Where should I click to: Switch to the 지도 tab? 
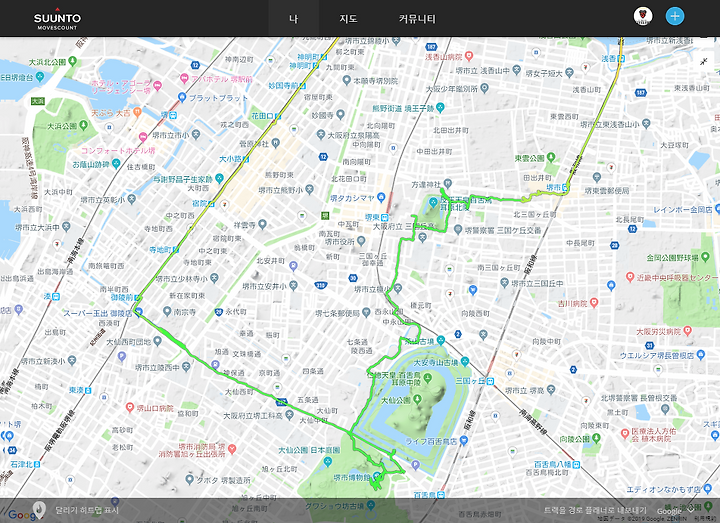pos(348,19)
